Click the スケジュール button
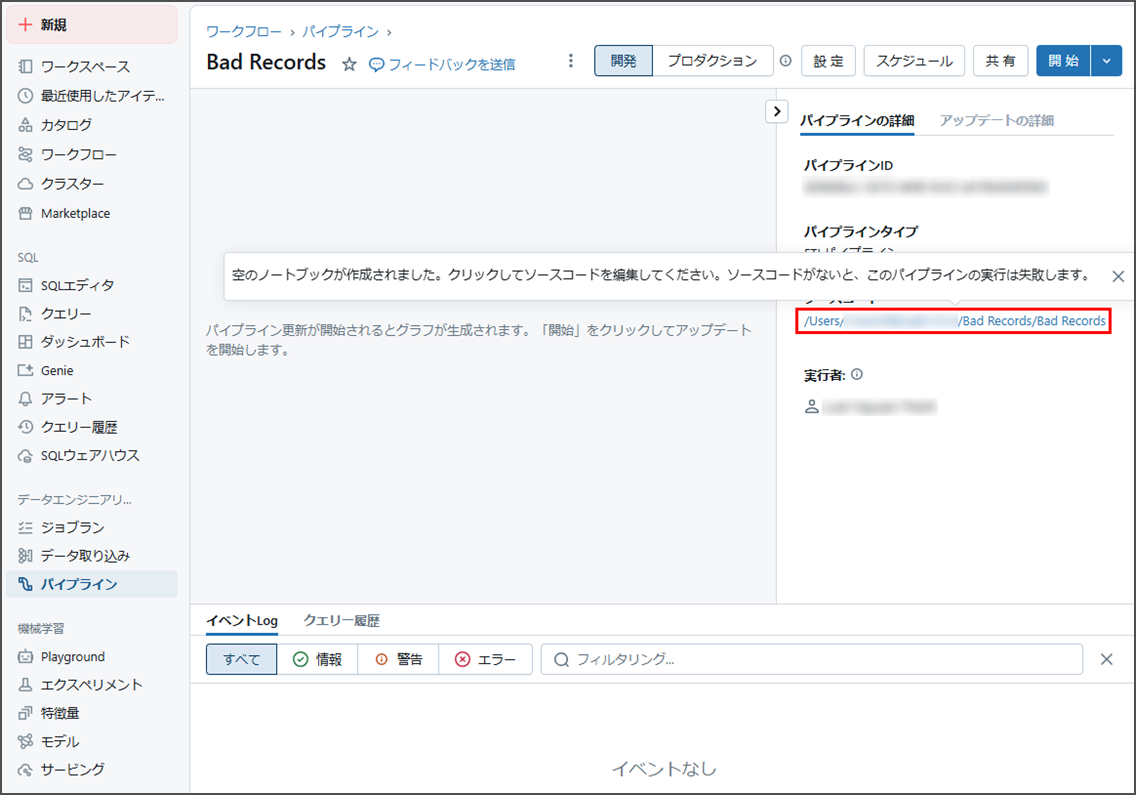The width and height of the screenshot is (1136, 795). click(914, 61)
